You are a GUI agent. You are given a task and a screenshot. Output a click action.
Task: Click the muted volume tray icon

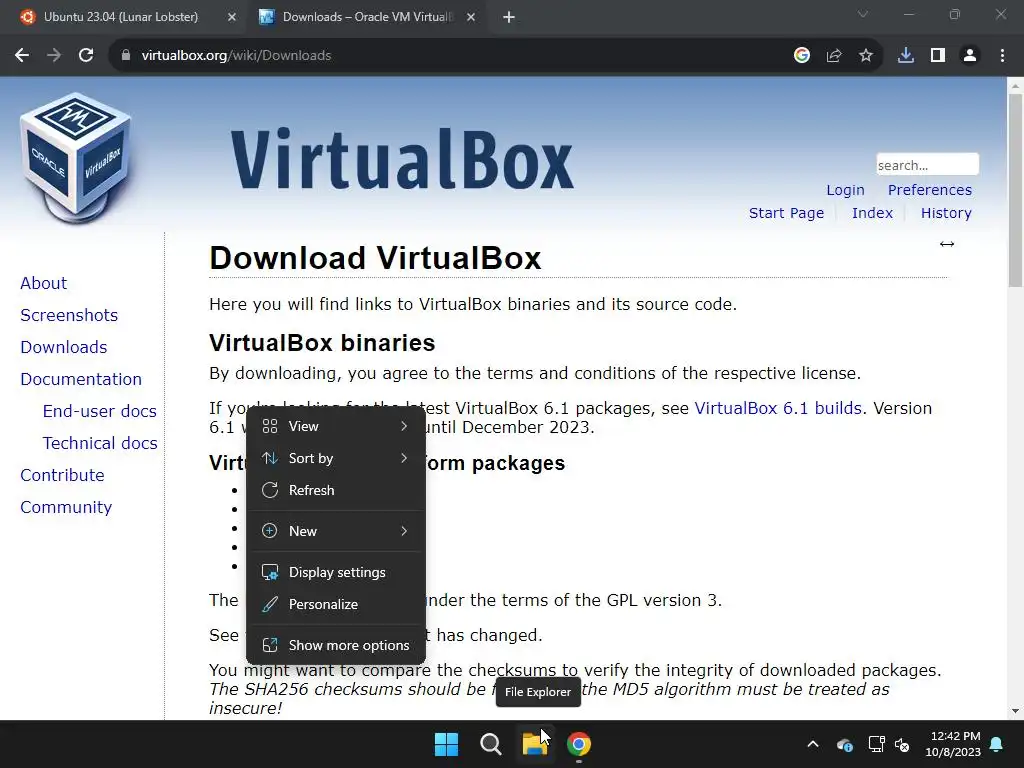click(x=903, y=744)
